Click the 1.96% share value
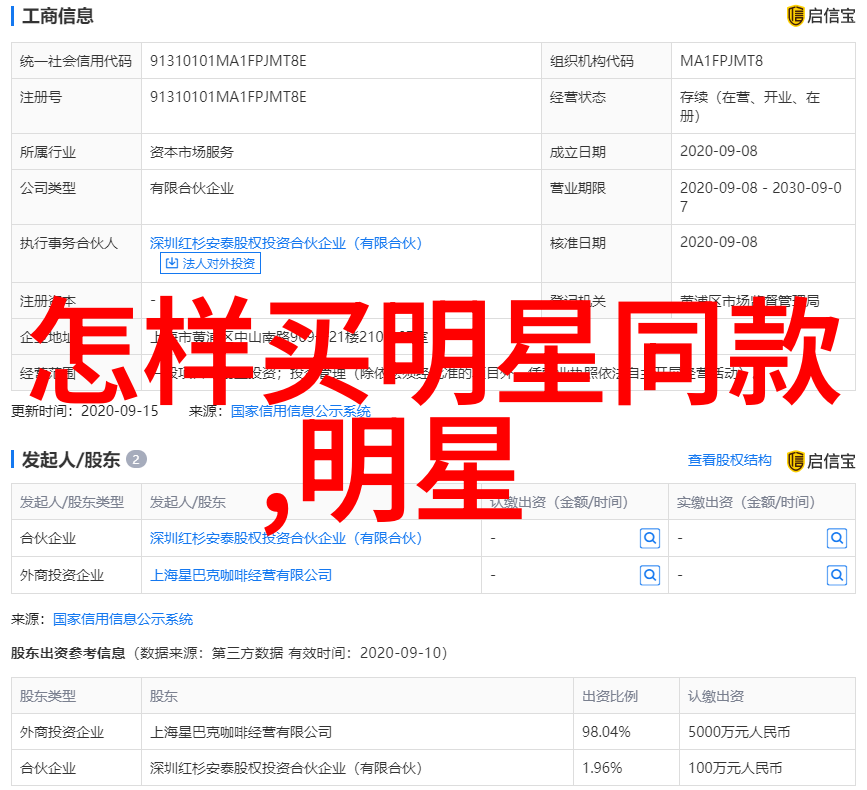The height and width of the screenshot is (790, 867). (x=602, y=767)
